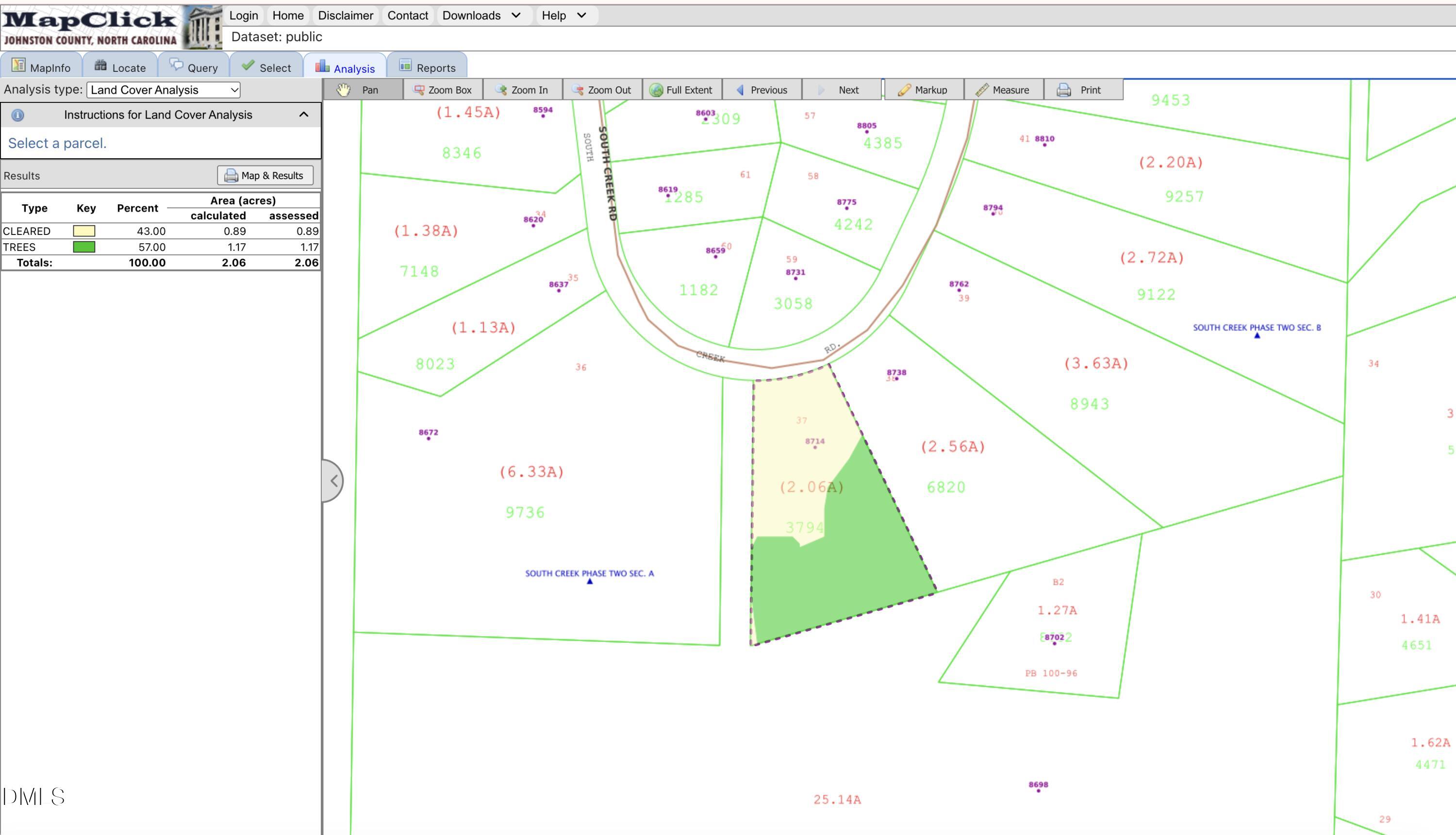Click the TREES row label
The height and width of the screenshot is (835, 1456).
pos(19,247)
